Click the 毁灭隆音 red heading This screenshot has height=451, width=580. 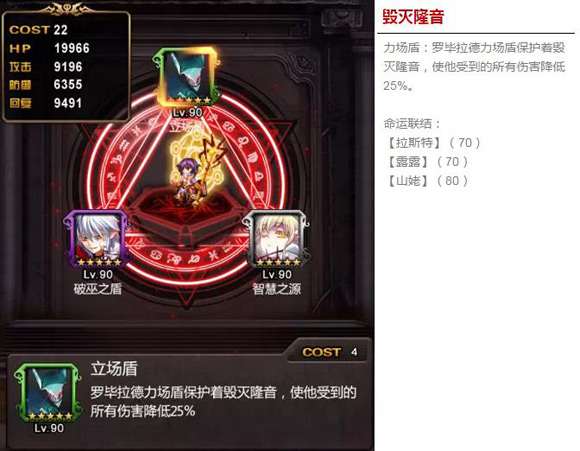point(413,17)
